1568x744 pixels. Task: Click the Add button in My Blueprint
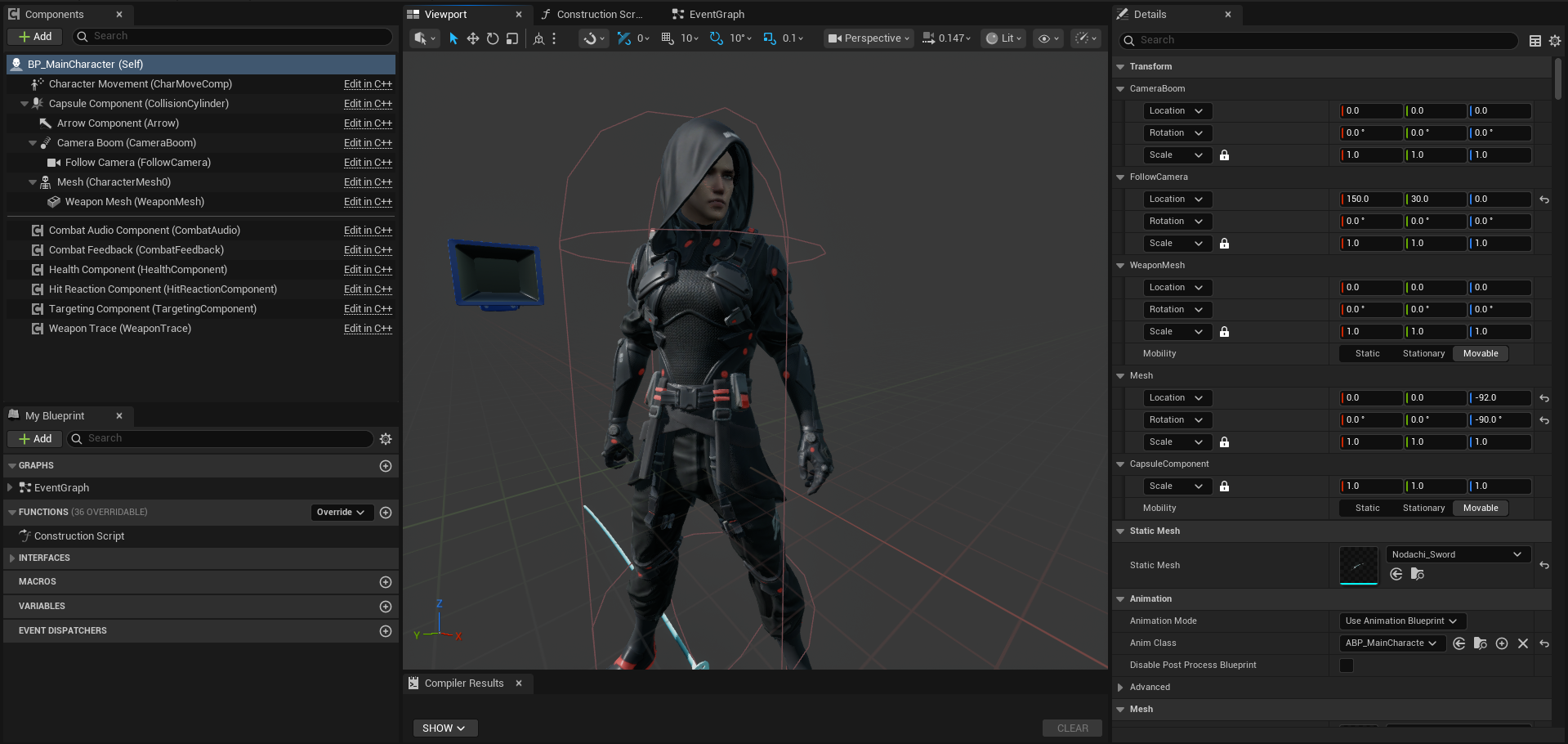click(35, 439)
